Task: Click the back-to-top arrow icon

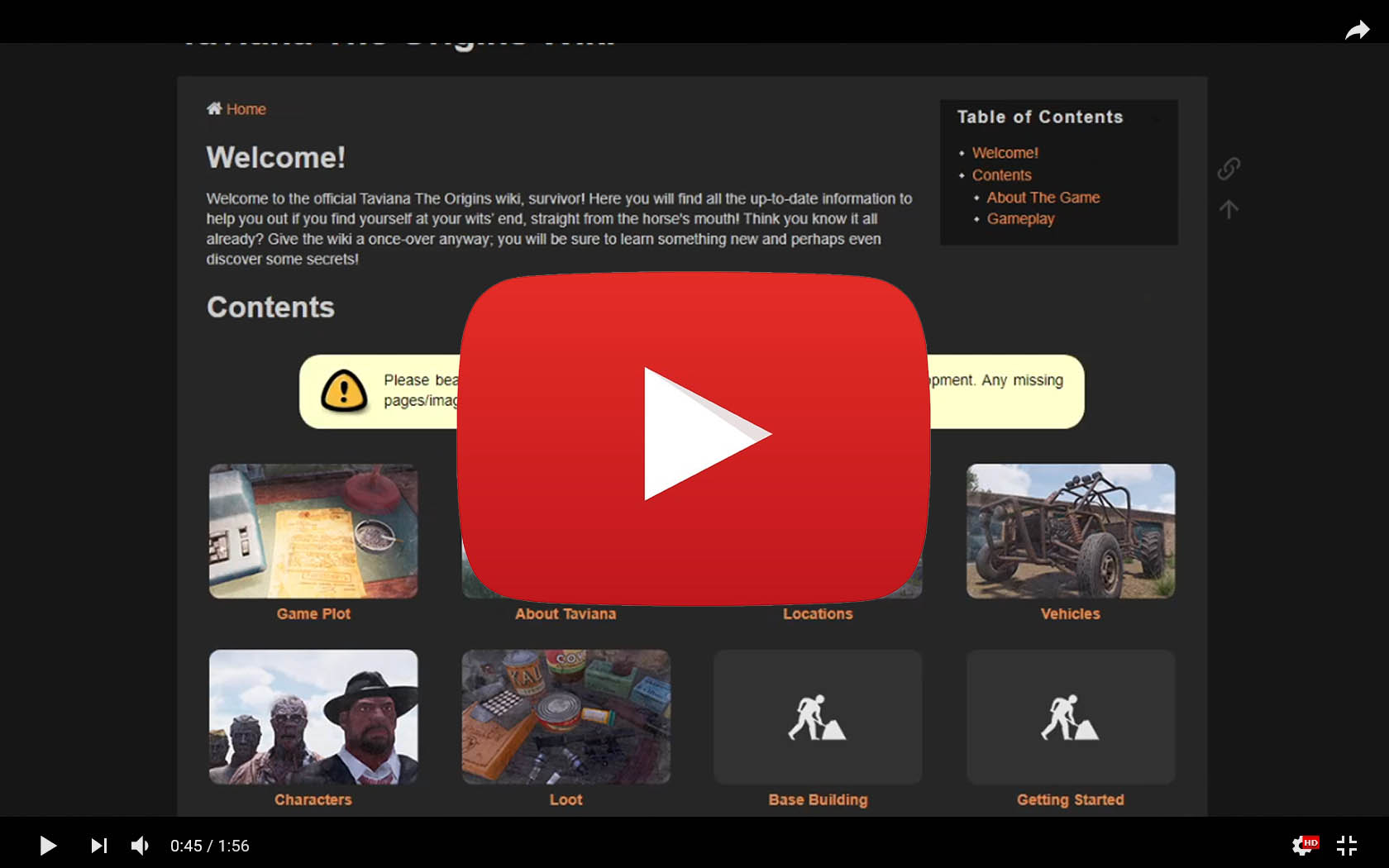Action: [1229, 209]
